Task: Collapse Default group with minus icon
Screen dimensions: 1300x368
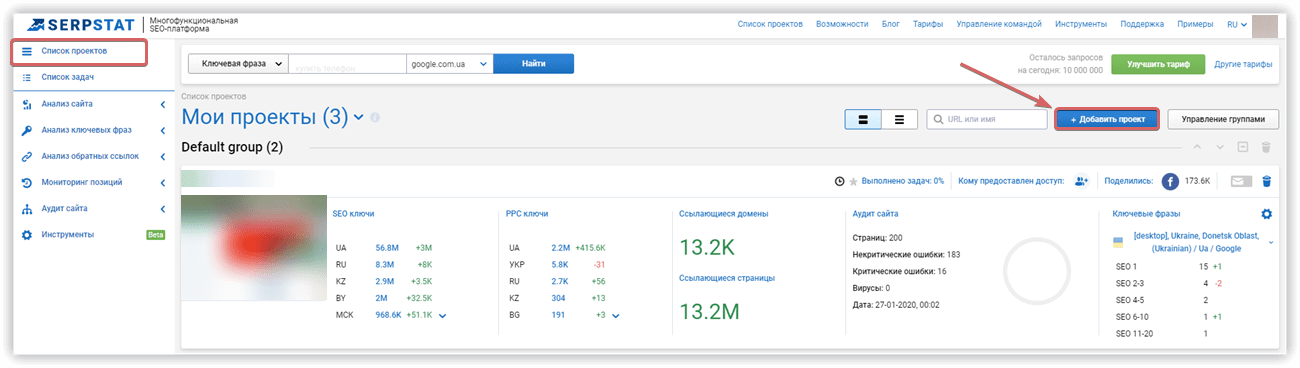Action: (1242, 148)
